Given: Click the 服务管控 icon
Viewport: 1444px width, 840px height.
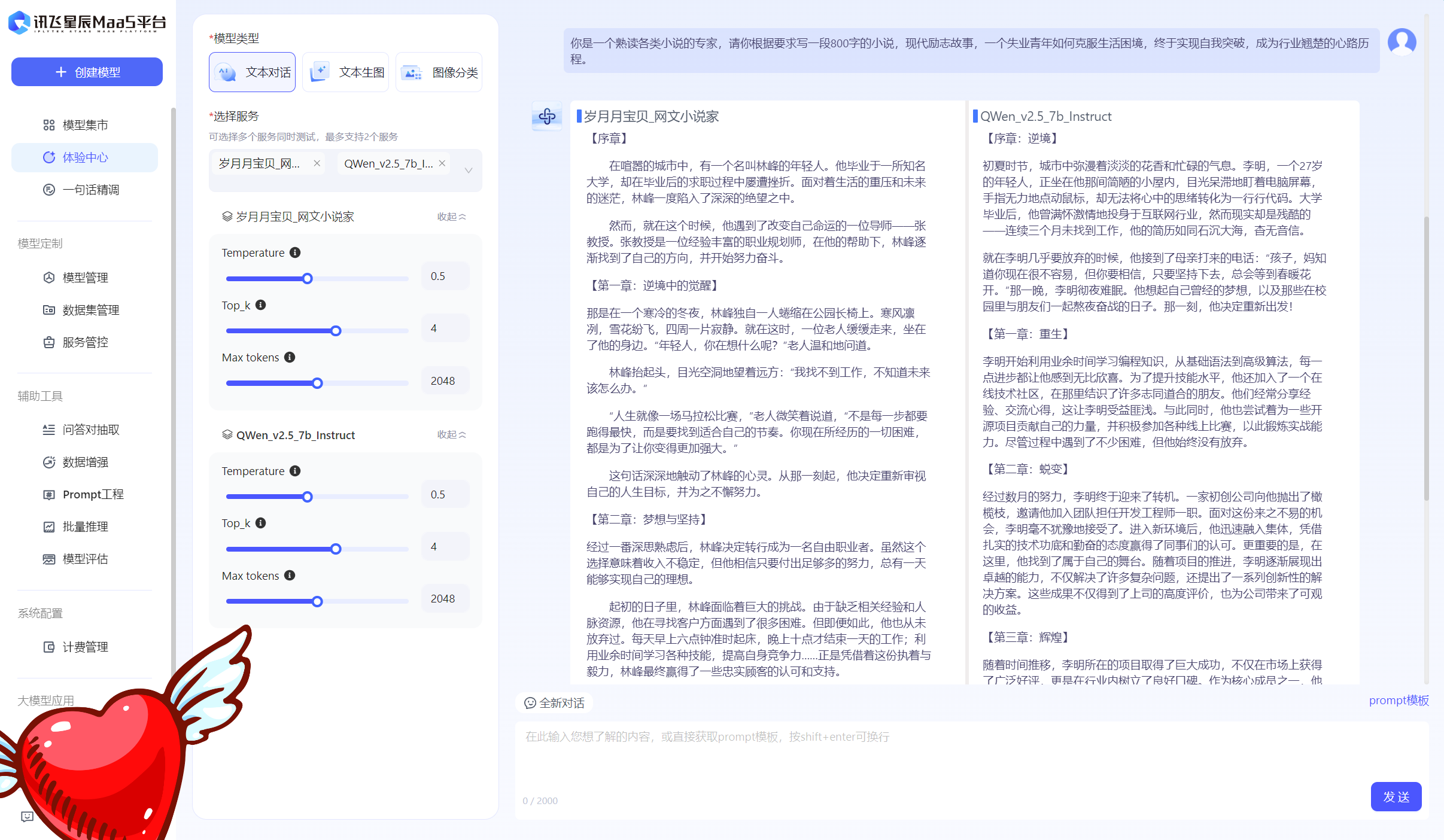Looking at the screenshot, I should [x=49, y=342].
